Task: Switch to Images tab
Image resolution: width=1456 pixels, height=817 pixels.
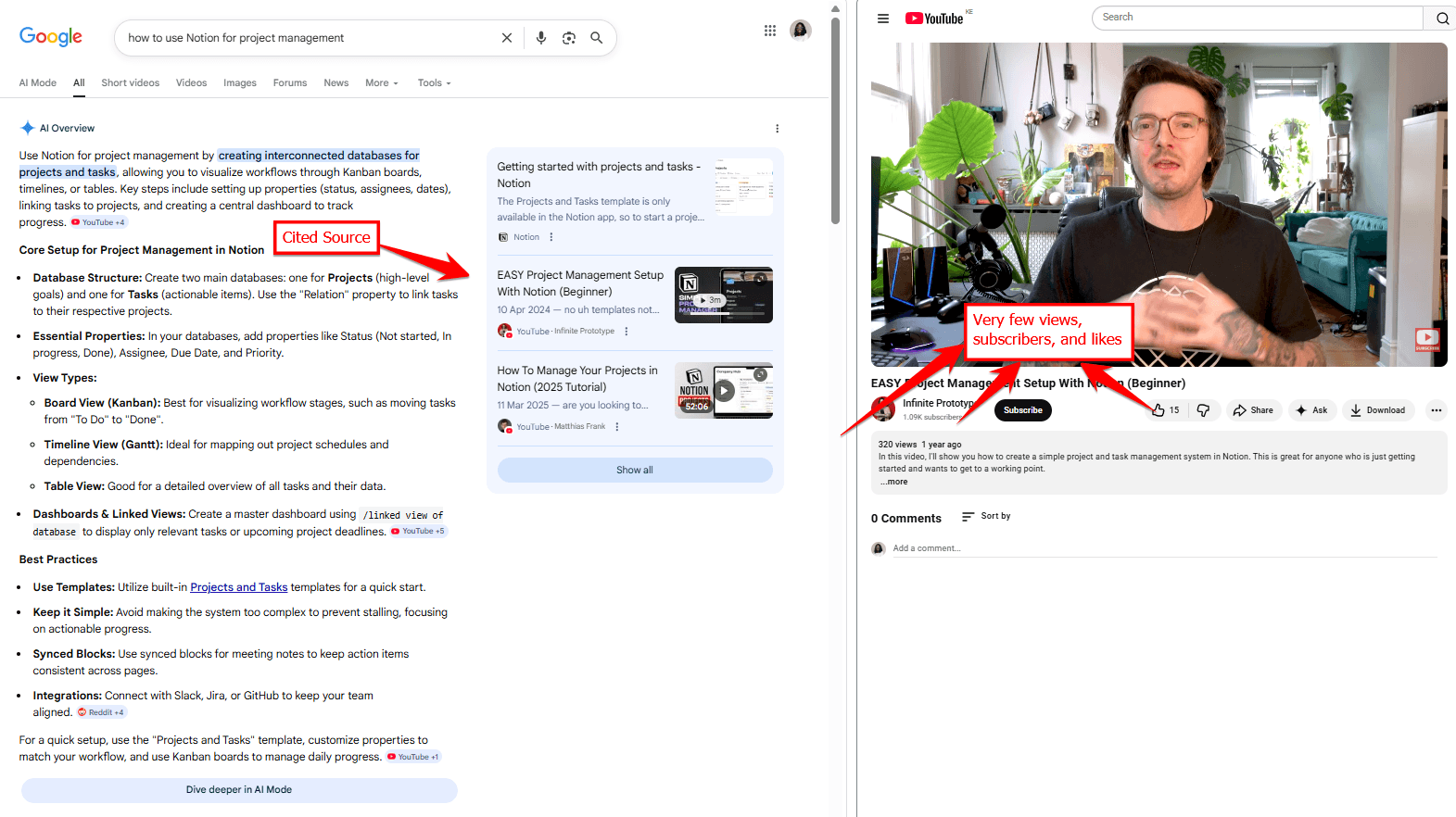Action: 240,83
